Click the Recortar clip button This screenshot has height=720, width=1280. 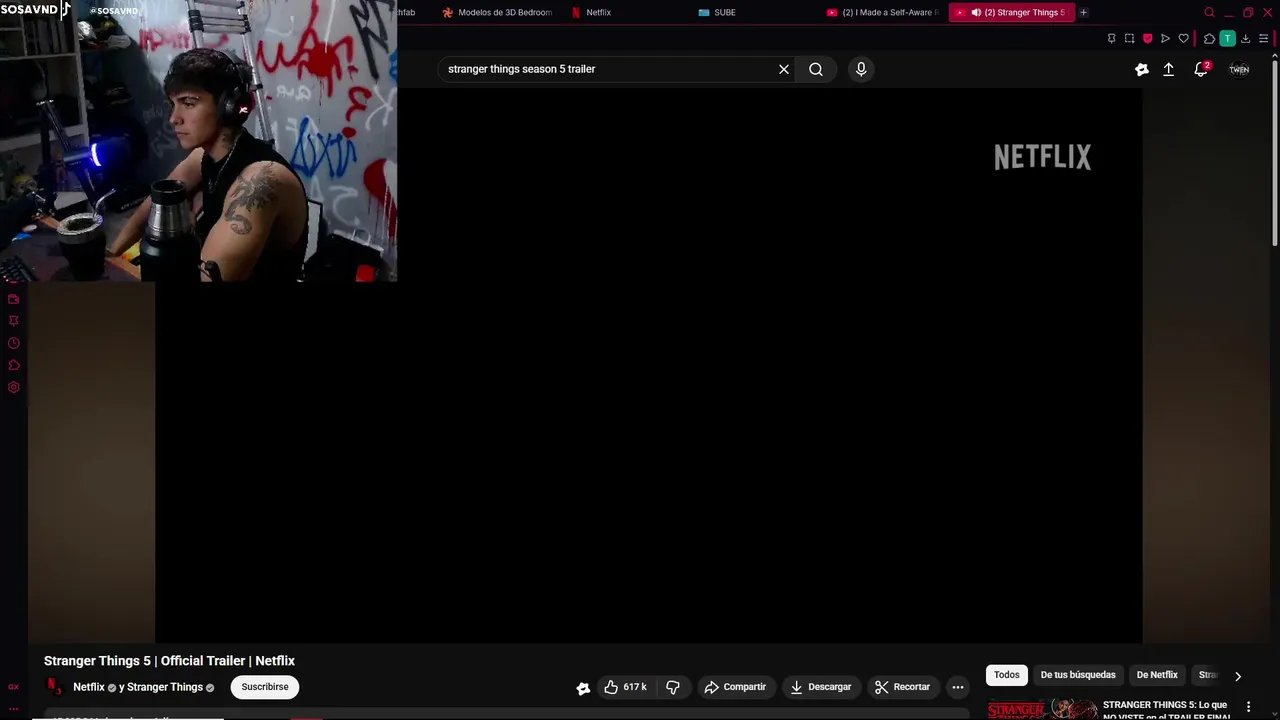[902, 687]
